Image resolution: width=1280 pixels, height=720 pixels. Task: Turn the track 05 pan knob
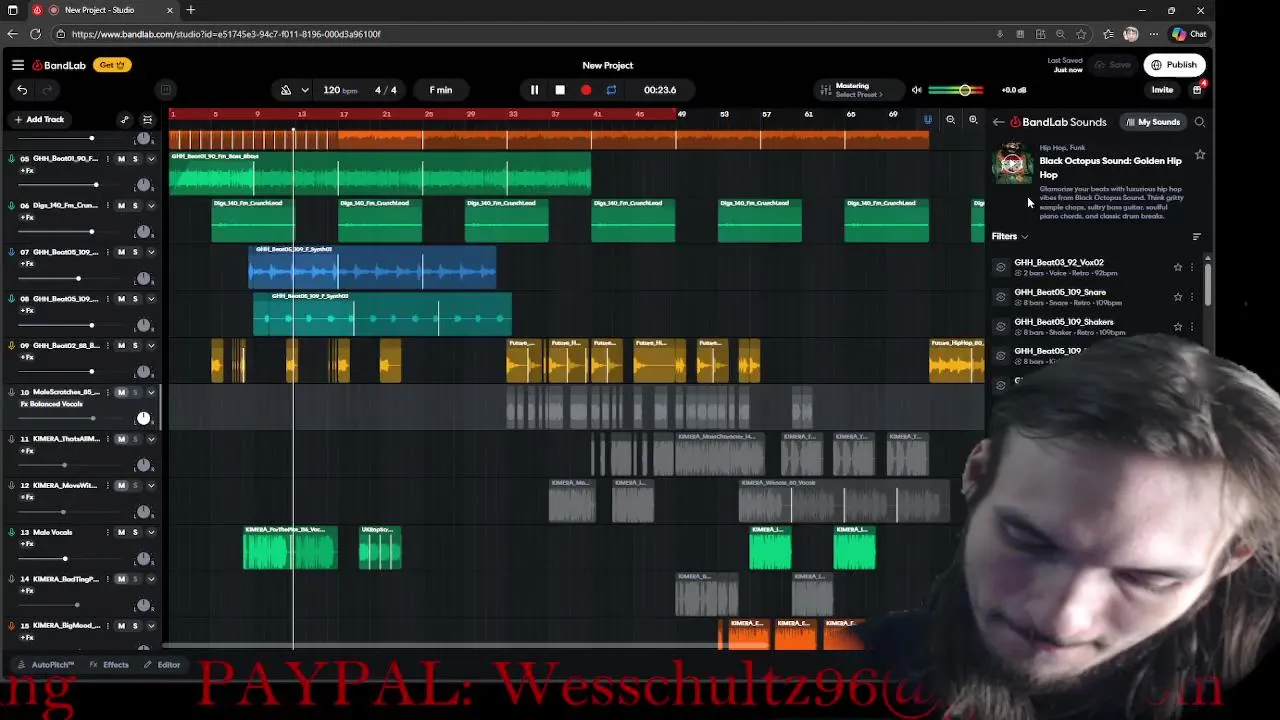pyautogui.click(x=143, y=185)
